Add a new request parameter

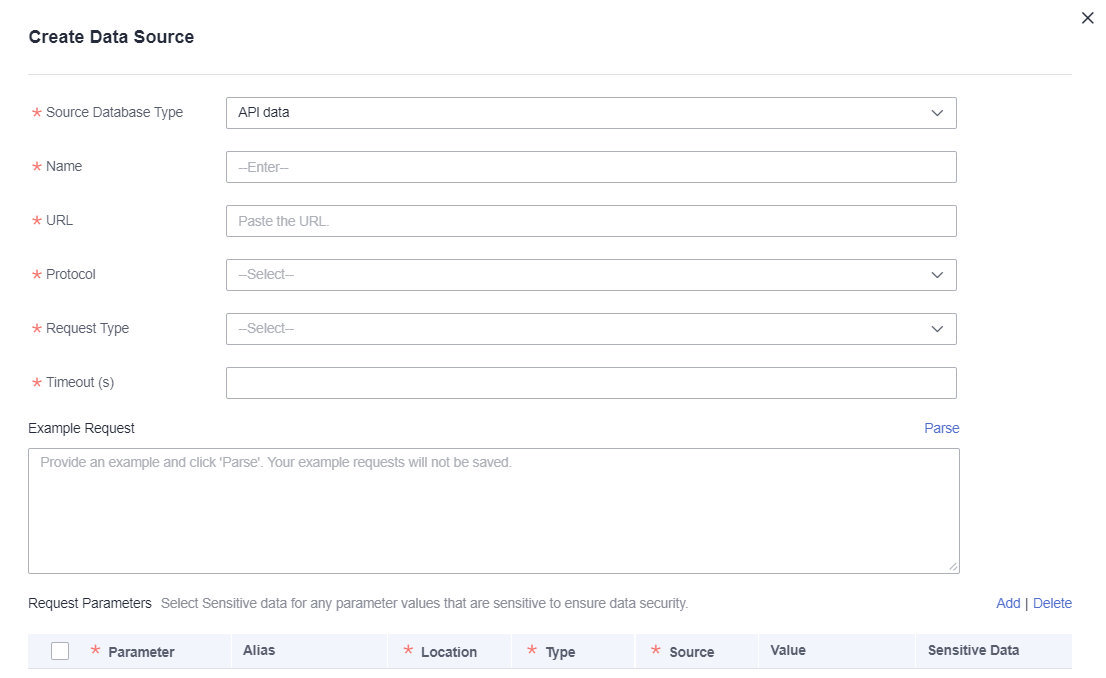(1008, 603)
